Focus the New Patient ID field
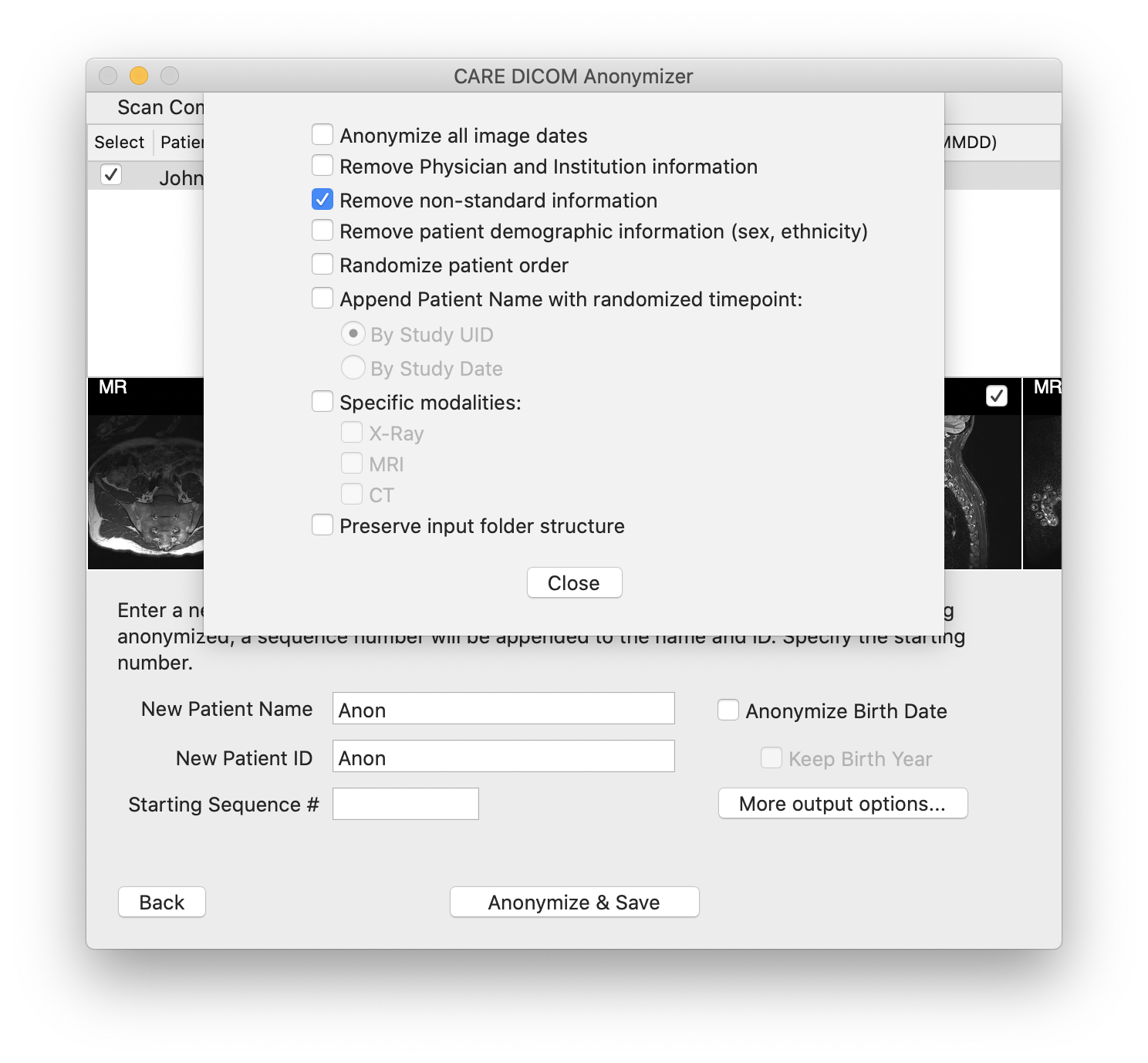This screenshot has height=1063, width=1148. [x=504, y=757]
